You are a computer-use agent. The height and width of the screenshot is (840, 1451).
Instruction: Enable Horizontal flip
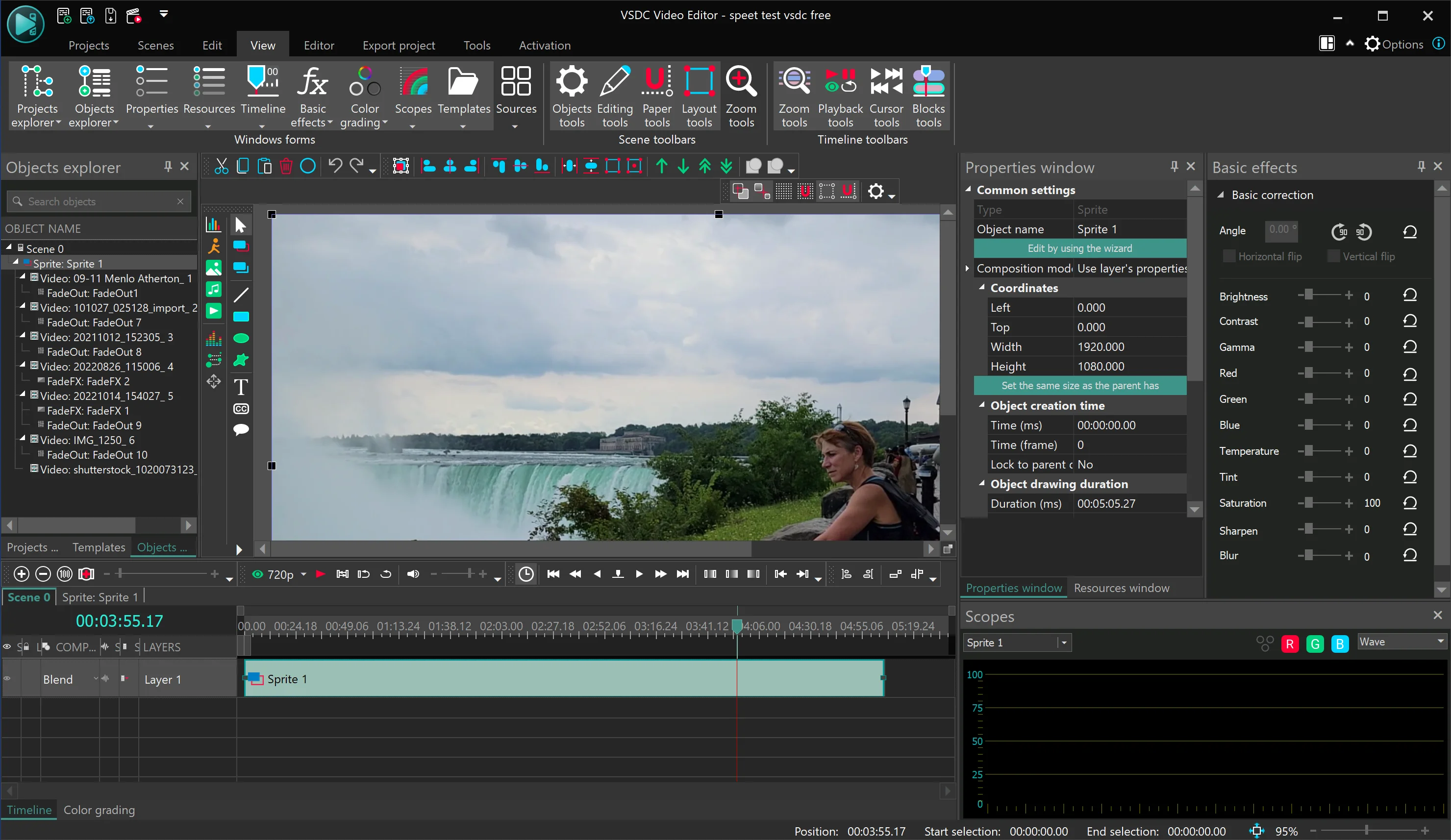pyautogui.click(x=1230, y=256)
